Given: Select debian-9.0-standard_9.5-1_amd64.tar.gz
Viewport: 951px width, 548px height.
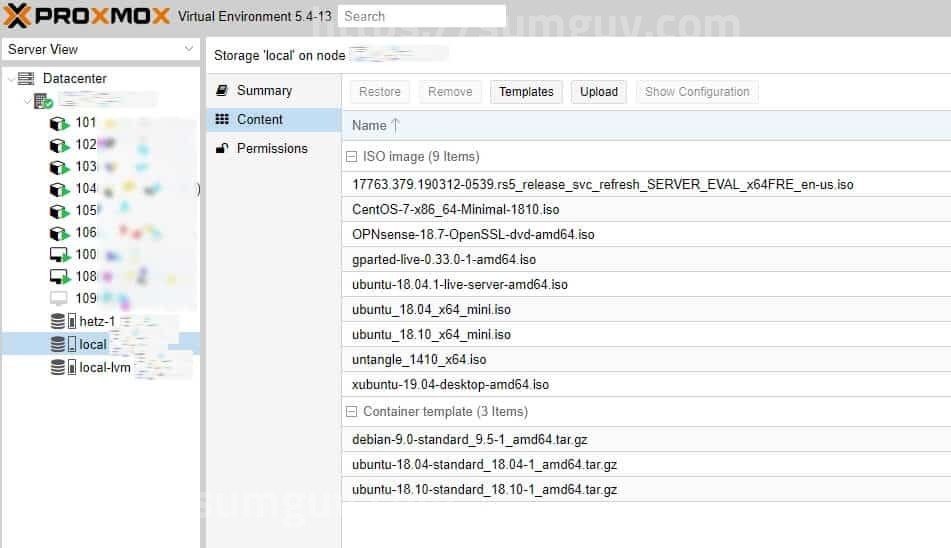Looking at the screenshot, I should (647, 439).
